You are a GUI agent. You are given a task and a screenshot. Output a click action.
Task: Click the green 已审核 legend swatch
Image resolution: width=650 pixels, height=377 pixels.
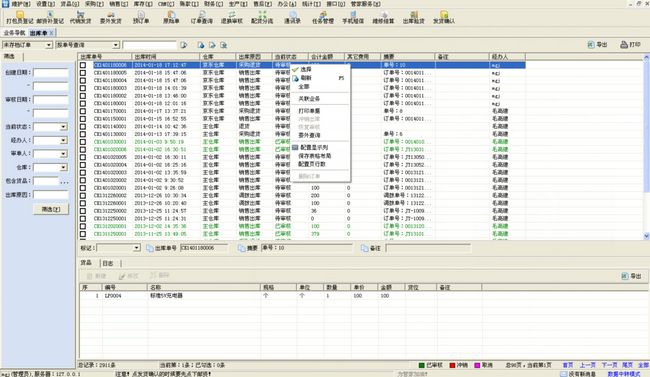pyautogui.click(x=422, y=365)
